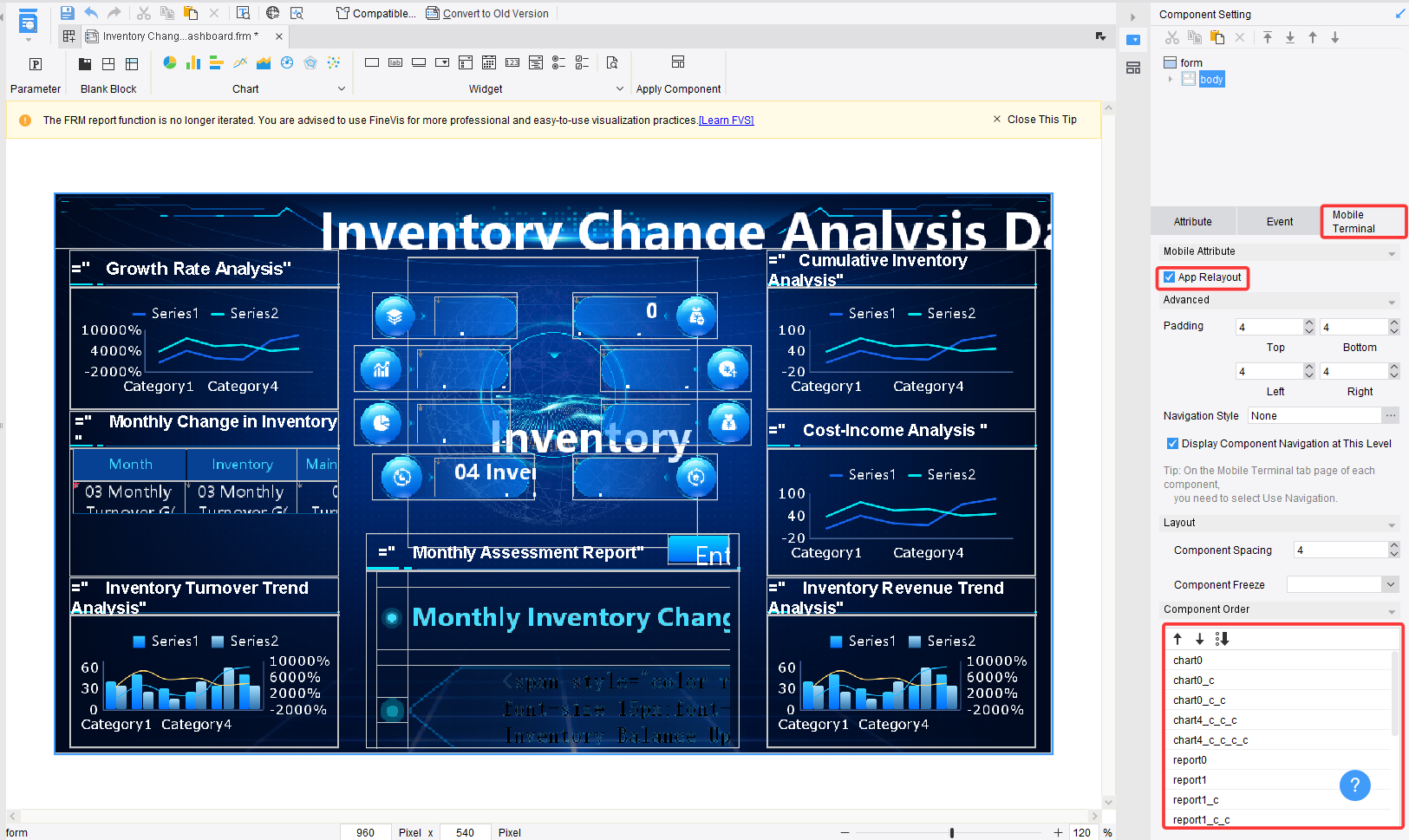Add a radio button group widget
The width and height of the screenshot is (1409, 840).
tap(559, 62)
